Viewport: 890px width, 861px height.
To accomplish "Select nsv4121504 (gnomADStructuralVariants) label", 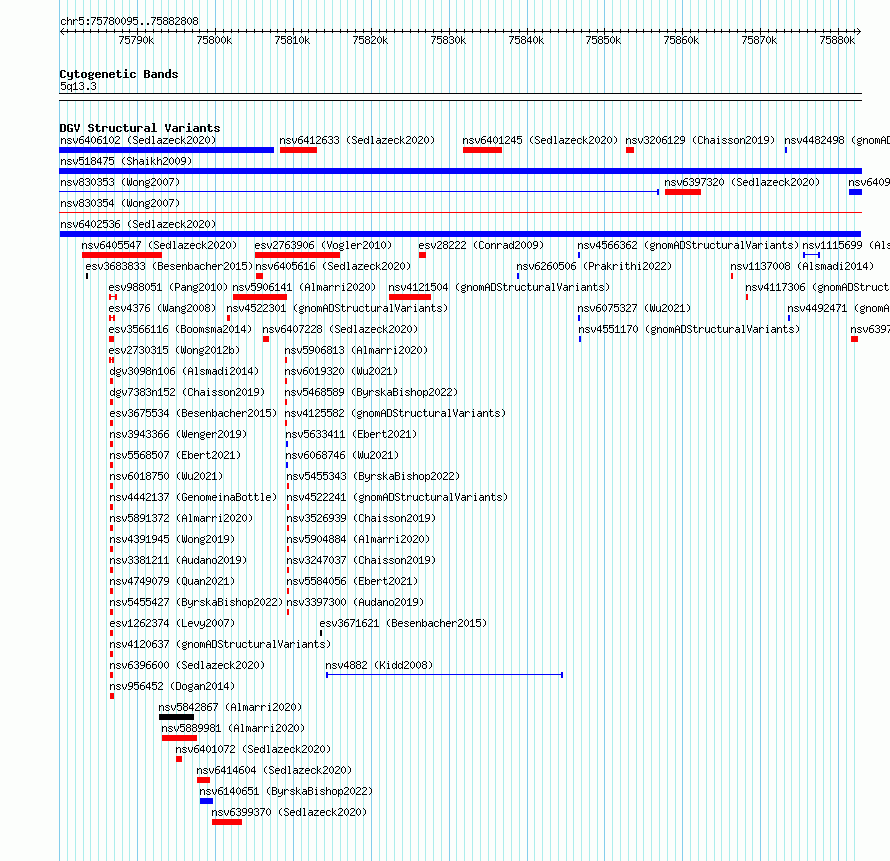I will point(499,287).
